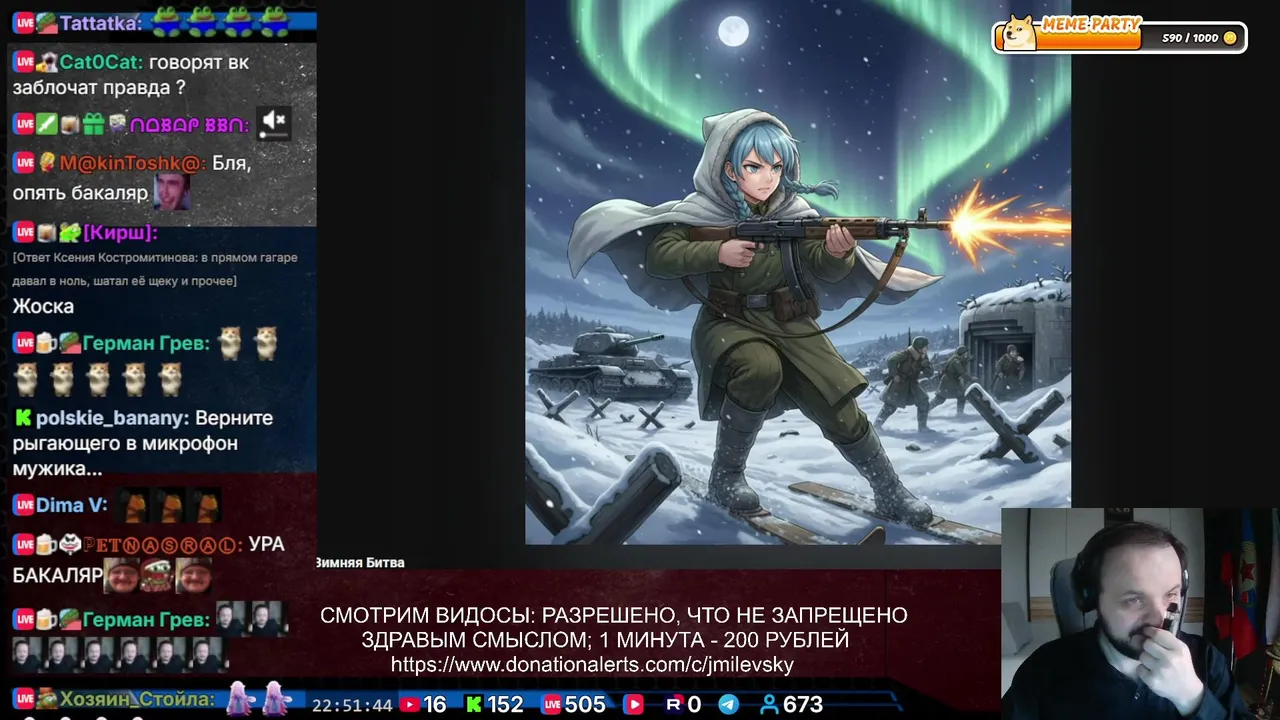Click the anime soldier winter battle image
The image size is (1280, 720).
pyautogui.click(x=798, y=272)
